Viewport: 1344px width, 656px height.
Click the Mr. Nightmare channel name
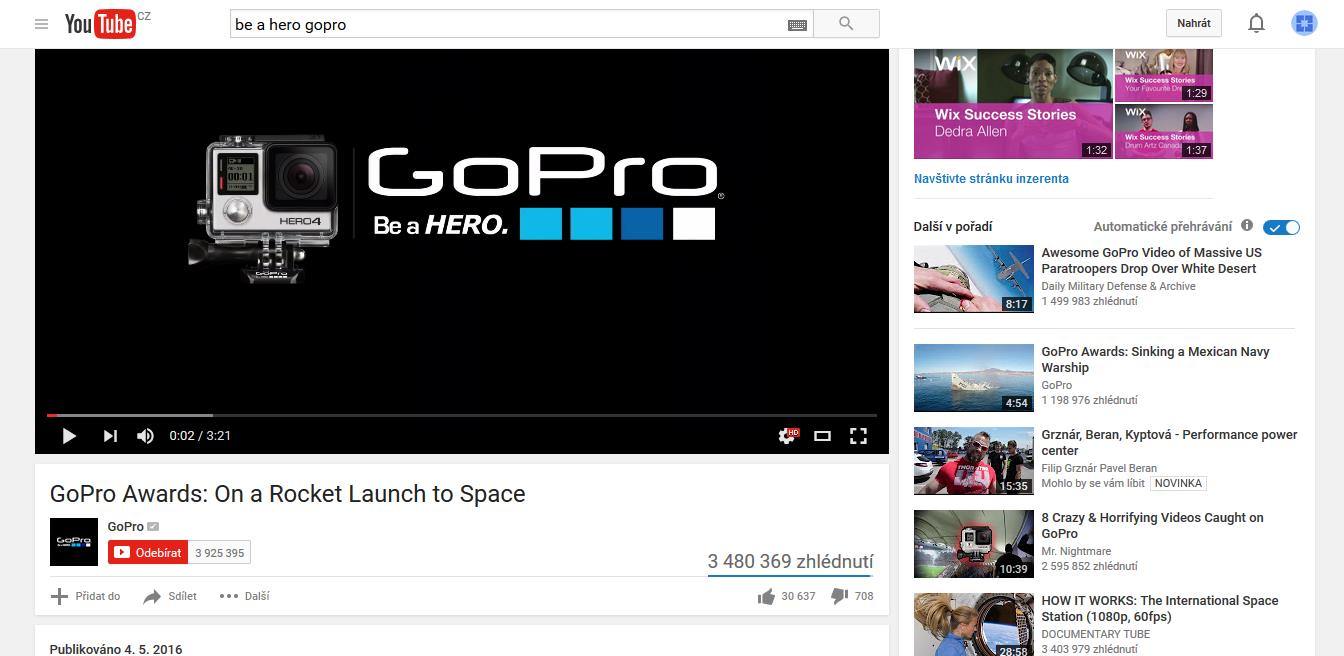(x=1076, y=551)
